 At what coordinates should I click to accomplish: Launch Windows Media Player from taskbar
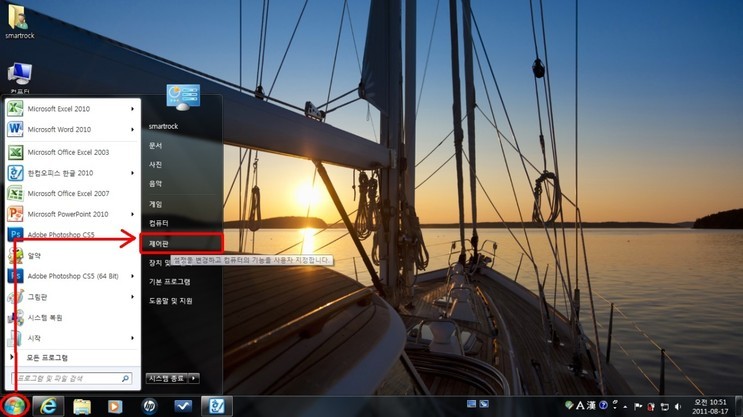point(115,405)
